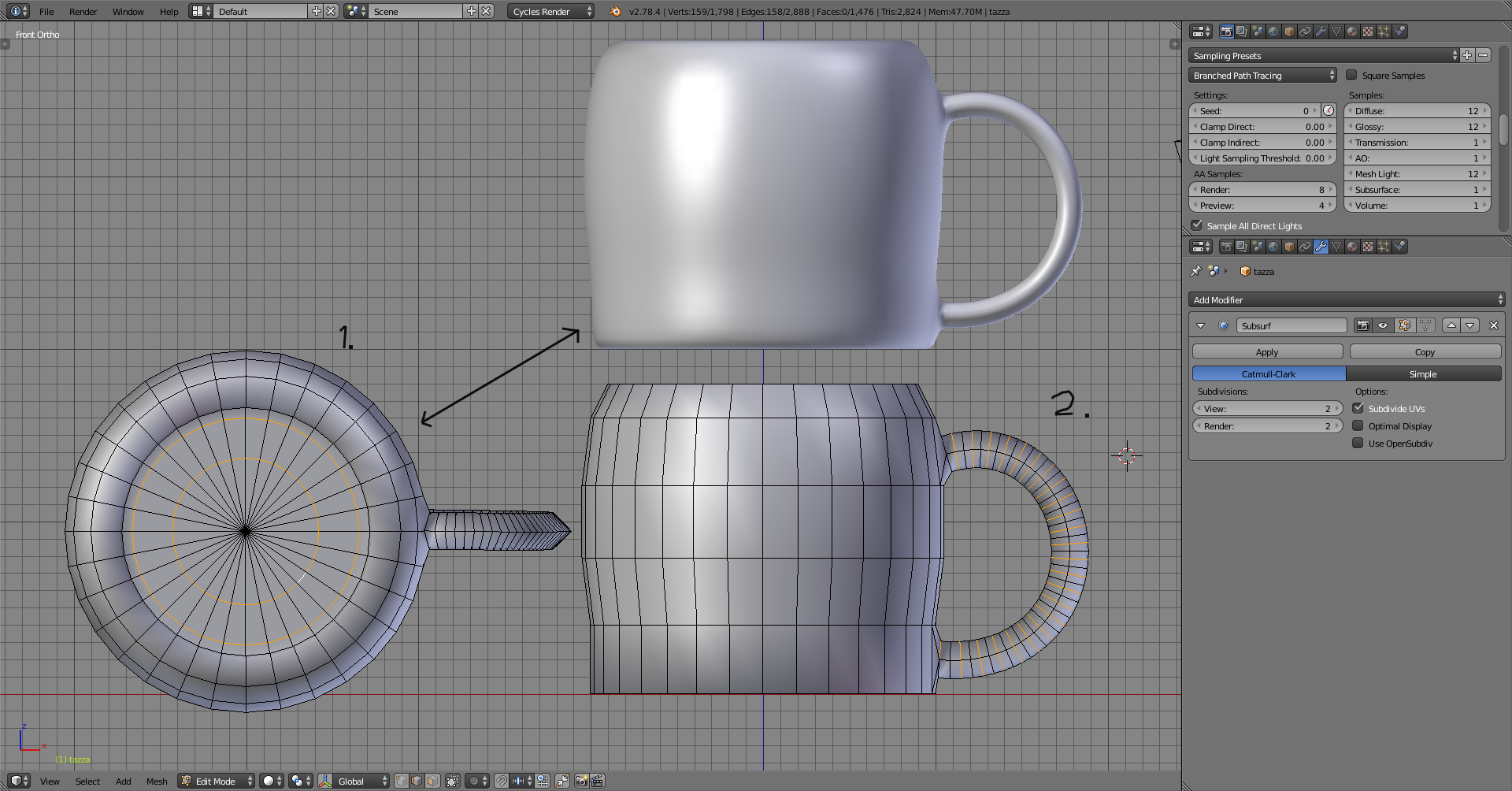Open Constraints tab in the modifier properties header
Screen dimensions: 1512x791
[x=1305, y=247]
